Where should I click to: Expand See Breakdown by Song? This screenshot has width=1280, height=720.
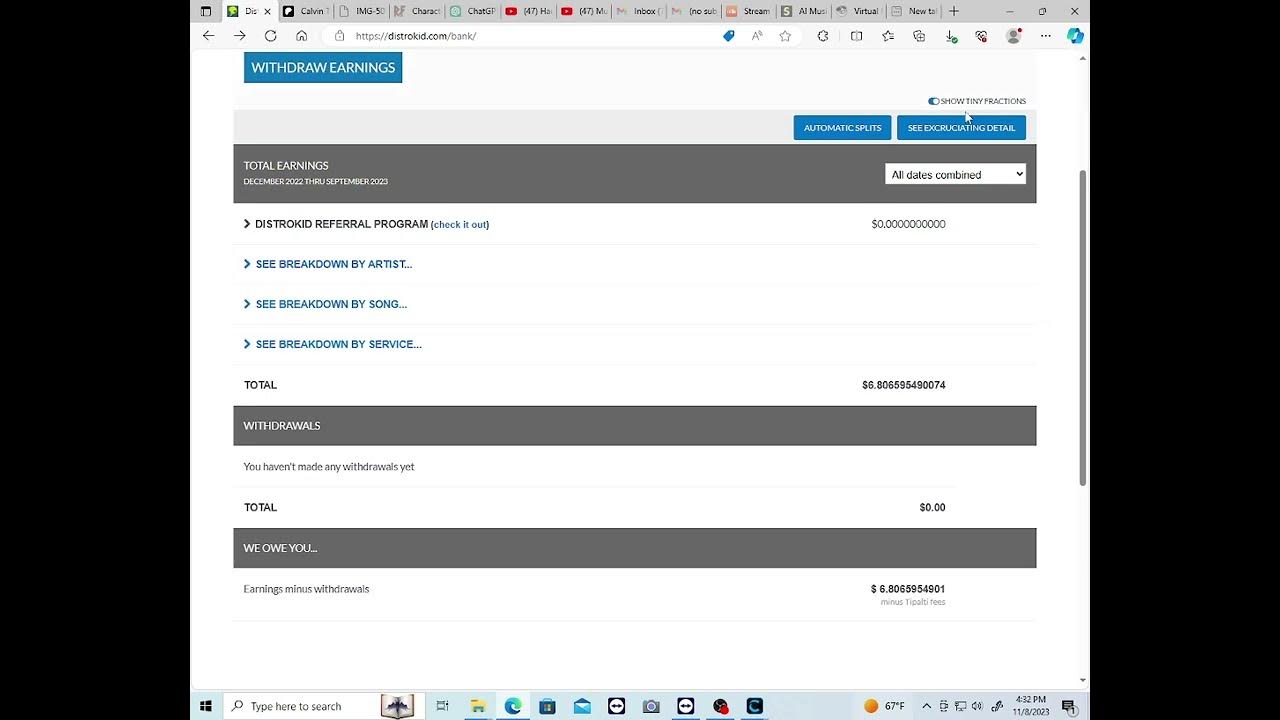325,304
